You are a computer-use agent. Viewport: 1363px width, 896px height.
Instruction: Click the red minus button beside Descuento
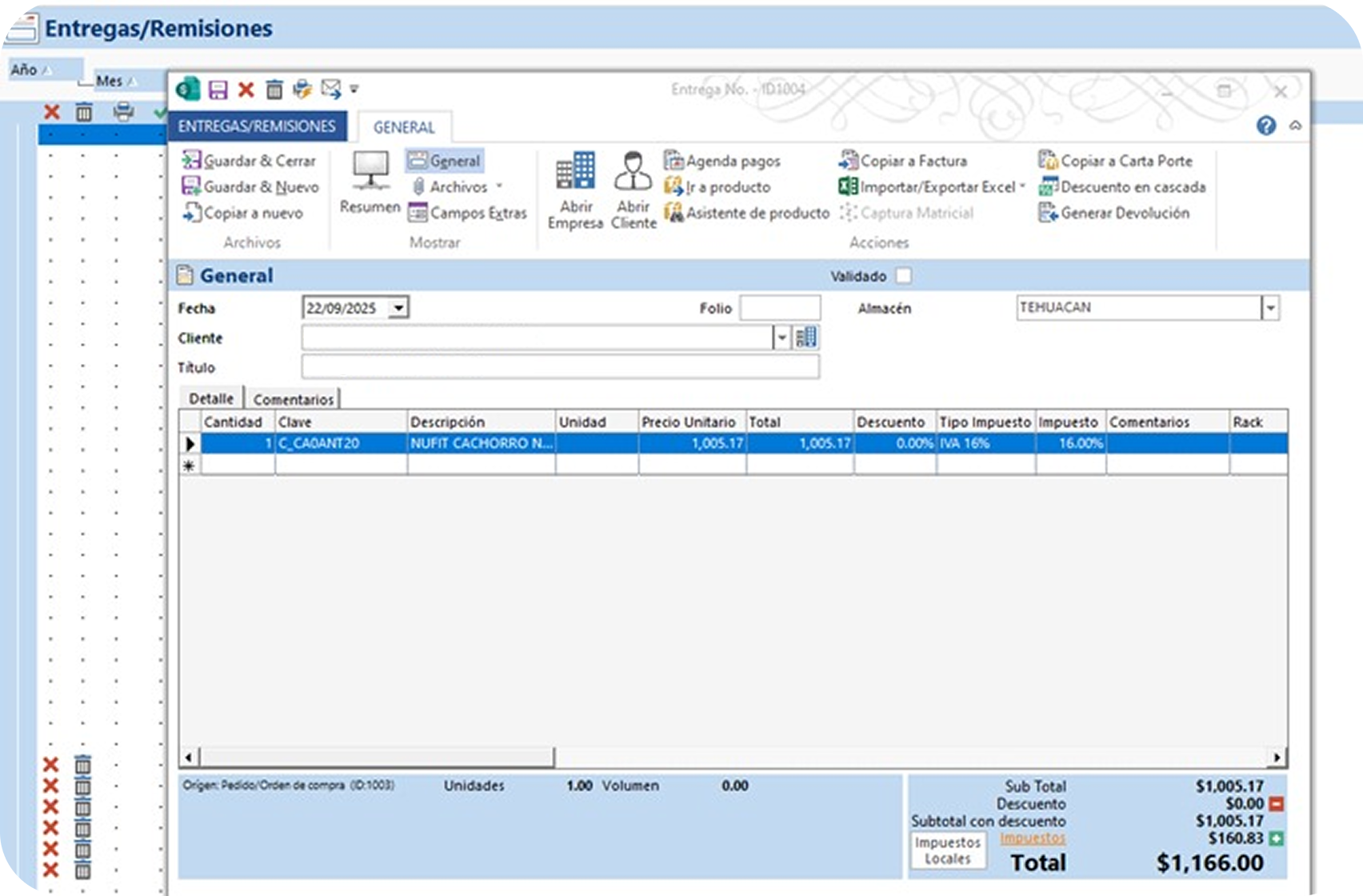coord(1277,804)
